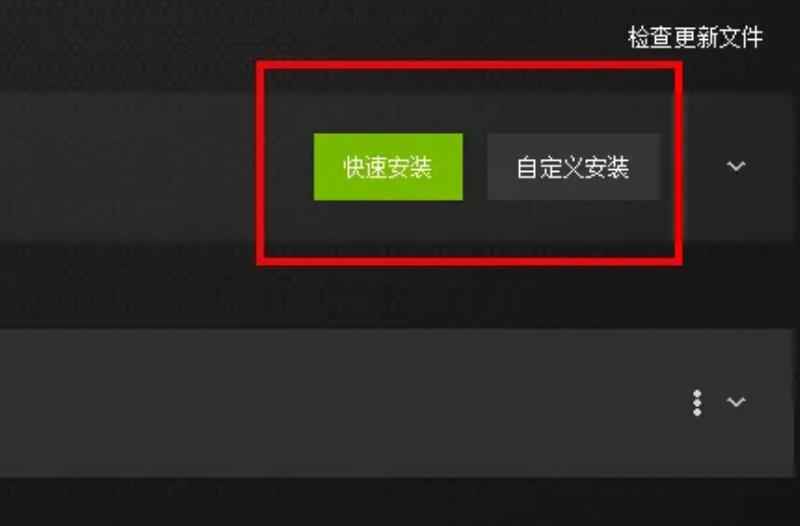Image resolution: width=800 pixels, height=526 pixels.
Task: Click the green 快速安装 button
Action: [388, 167]
